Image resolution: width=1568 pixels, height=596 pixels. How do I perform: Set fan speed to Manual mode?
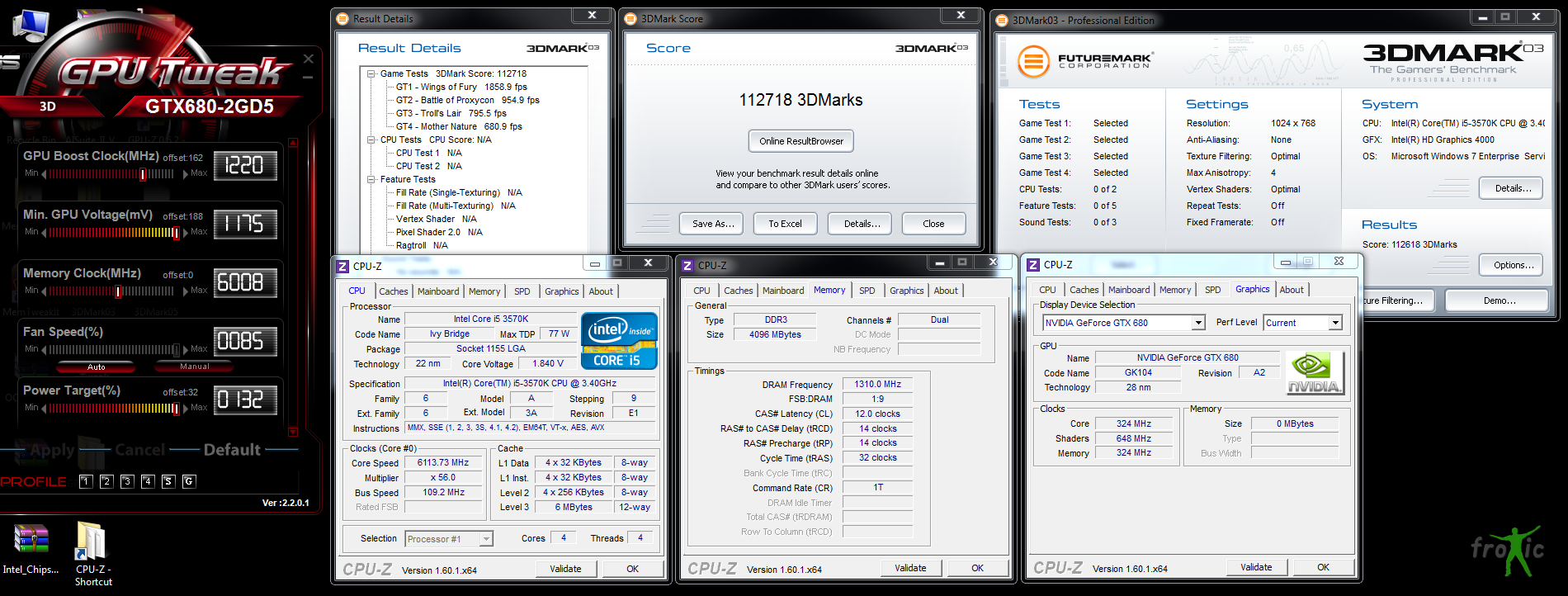click(195, 367)
